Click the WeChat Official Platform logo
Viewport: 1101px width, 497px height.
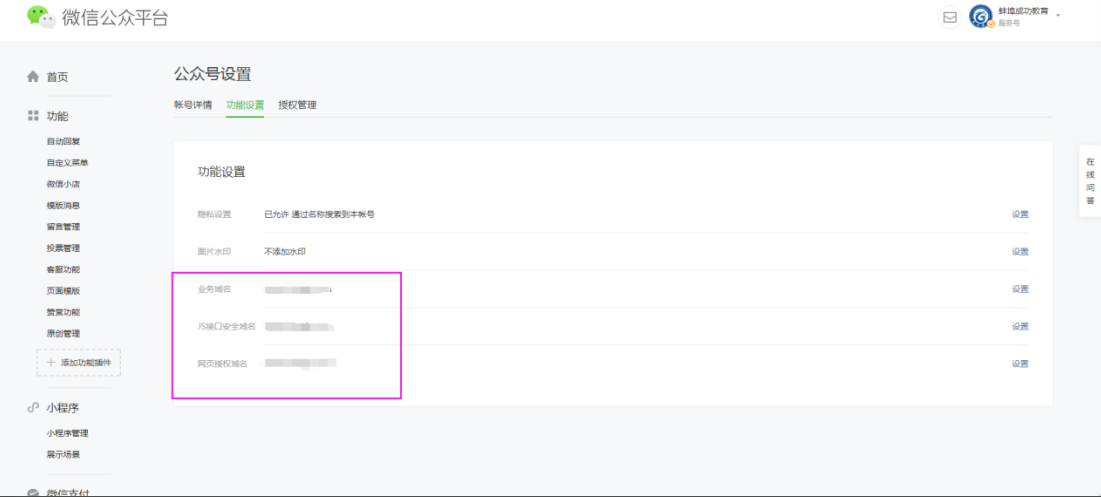click(41, 16)
